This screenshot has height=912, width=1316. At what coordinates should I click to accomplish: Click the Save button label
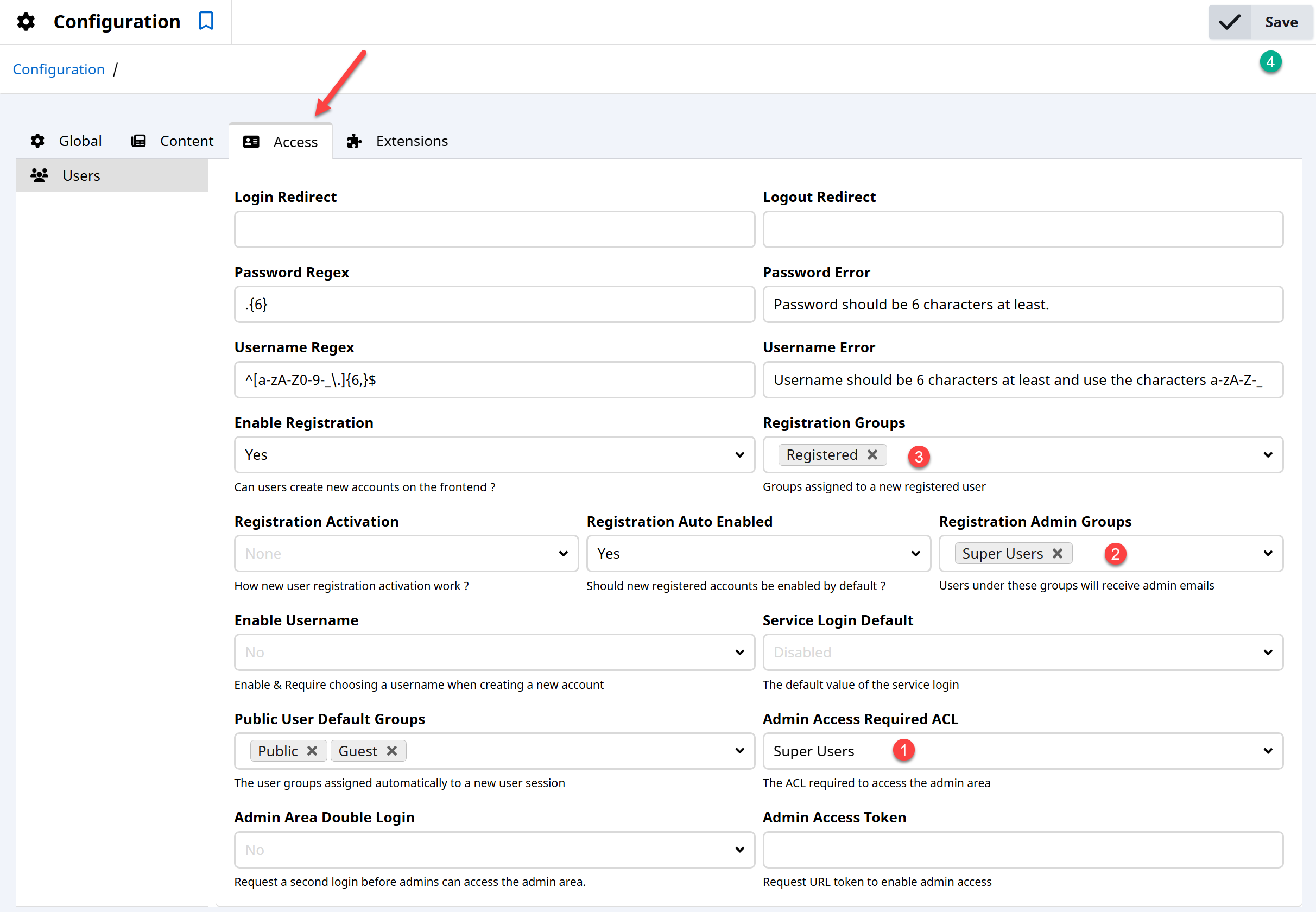pos(1281,22)
